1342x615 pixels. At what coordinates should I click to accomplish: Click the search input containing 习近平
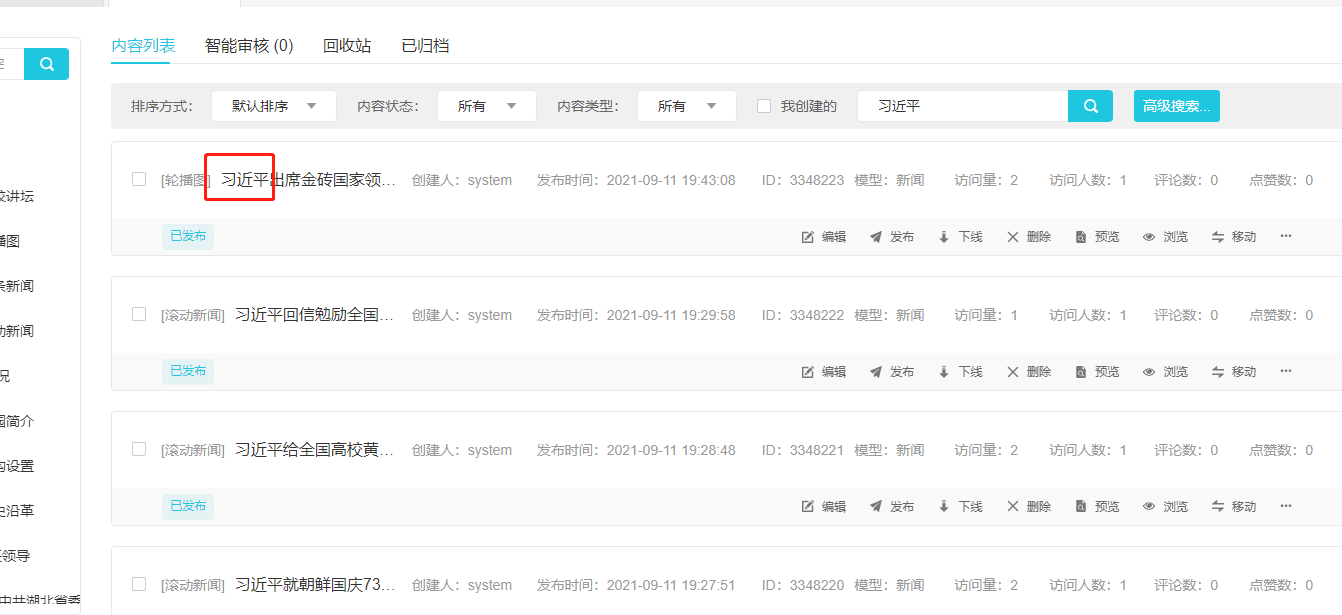pyautogui.click(x=963, y=106)
